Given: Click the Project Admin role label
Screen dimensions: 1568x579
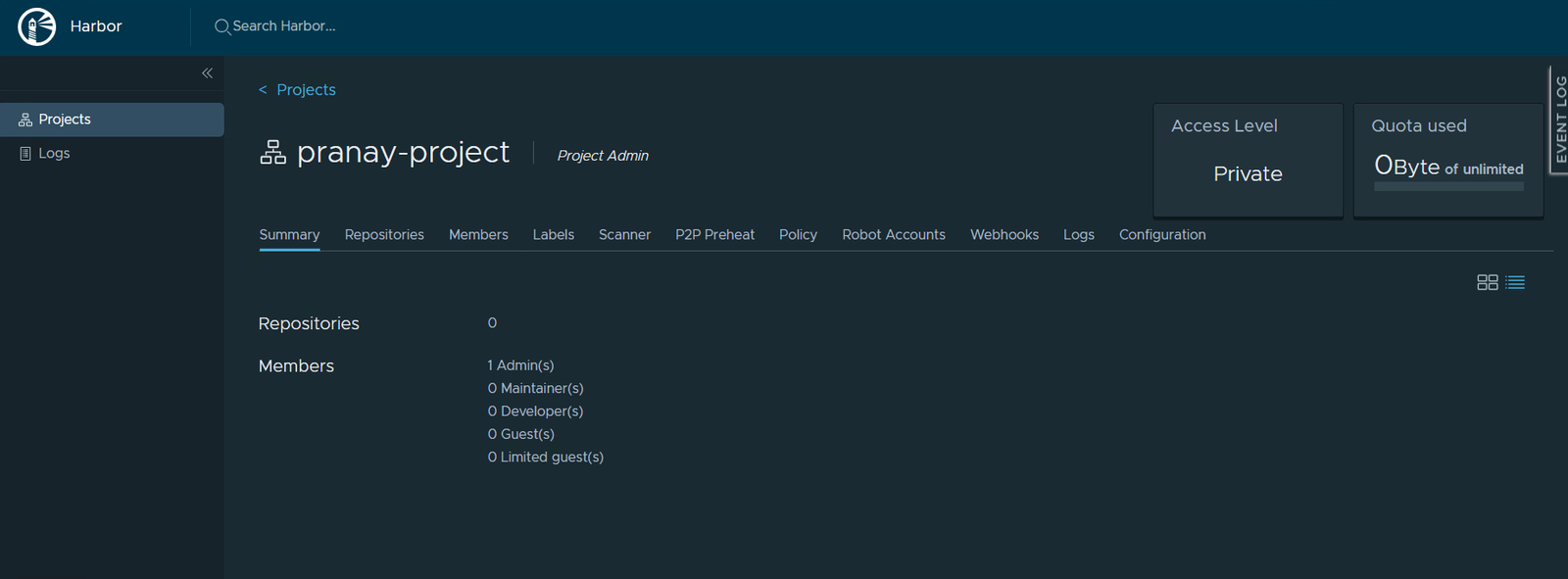Looking at the screenshot, I should pos(603,156).
